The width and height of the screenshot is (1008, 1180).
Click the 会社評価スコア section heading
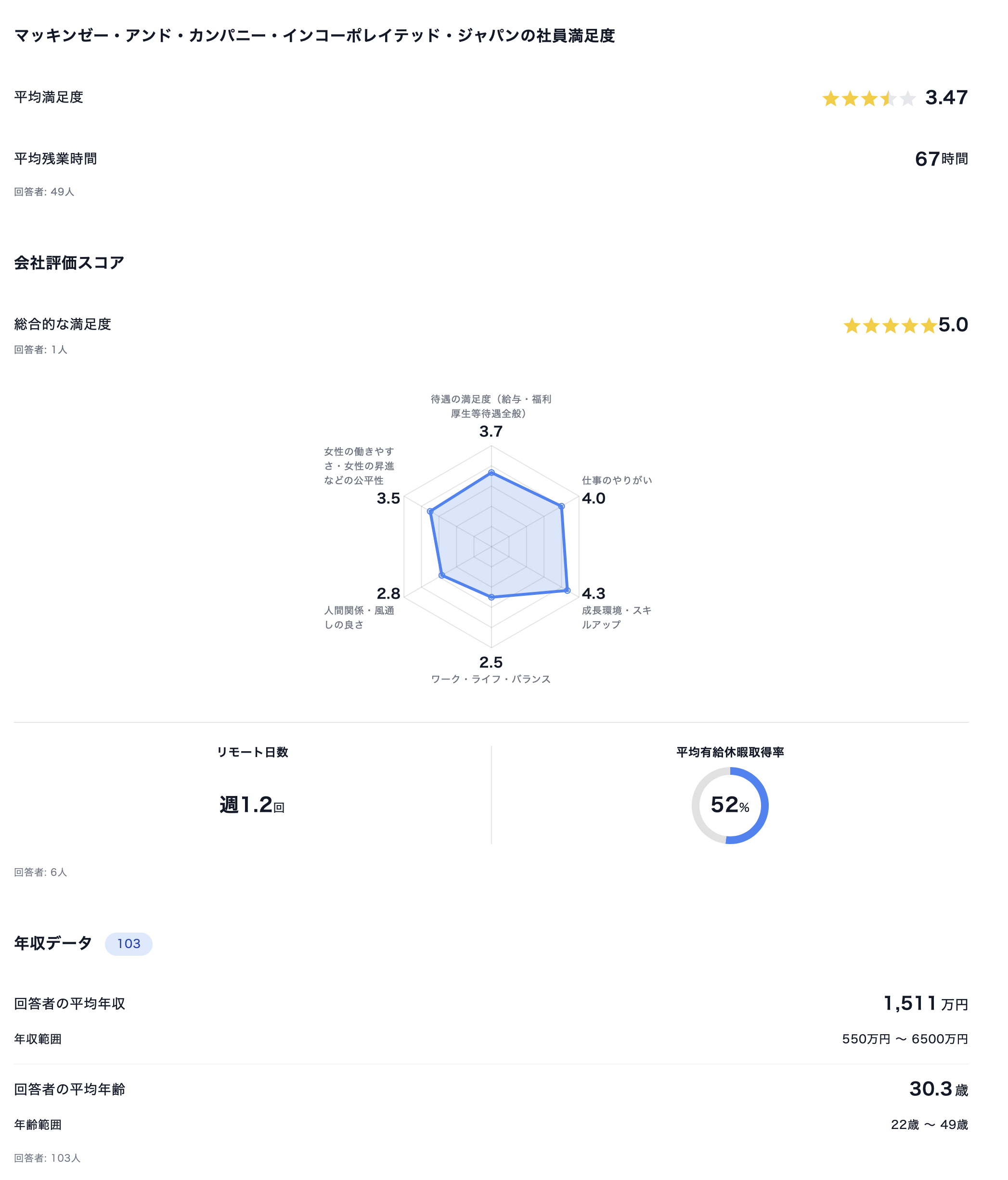tap(69, 263)
